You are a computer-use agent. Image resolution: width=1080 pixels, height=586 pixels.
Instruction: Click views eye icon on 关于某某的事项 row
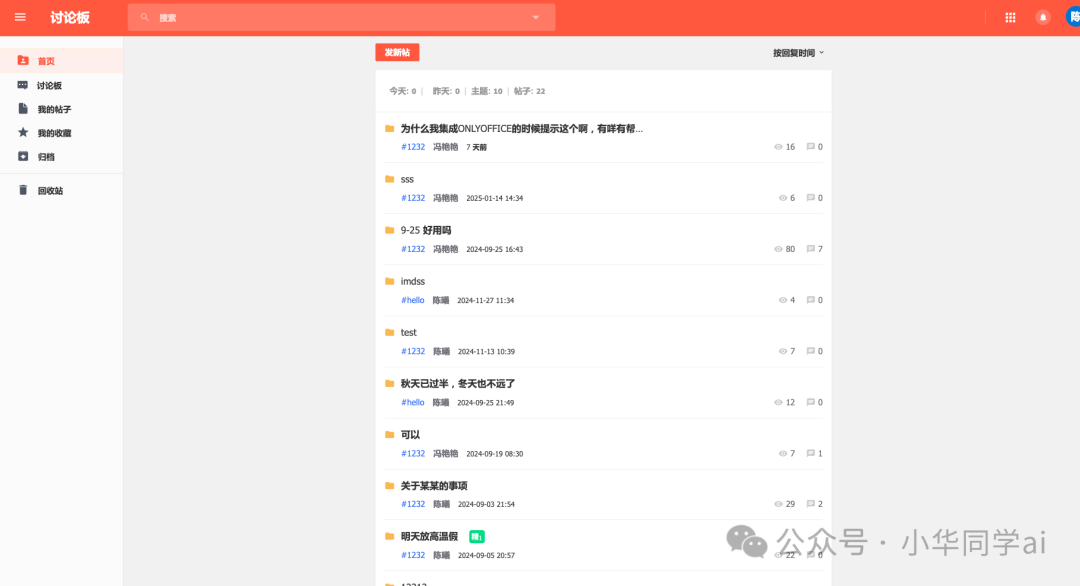click(778, 504)
